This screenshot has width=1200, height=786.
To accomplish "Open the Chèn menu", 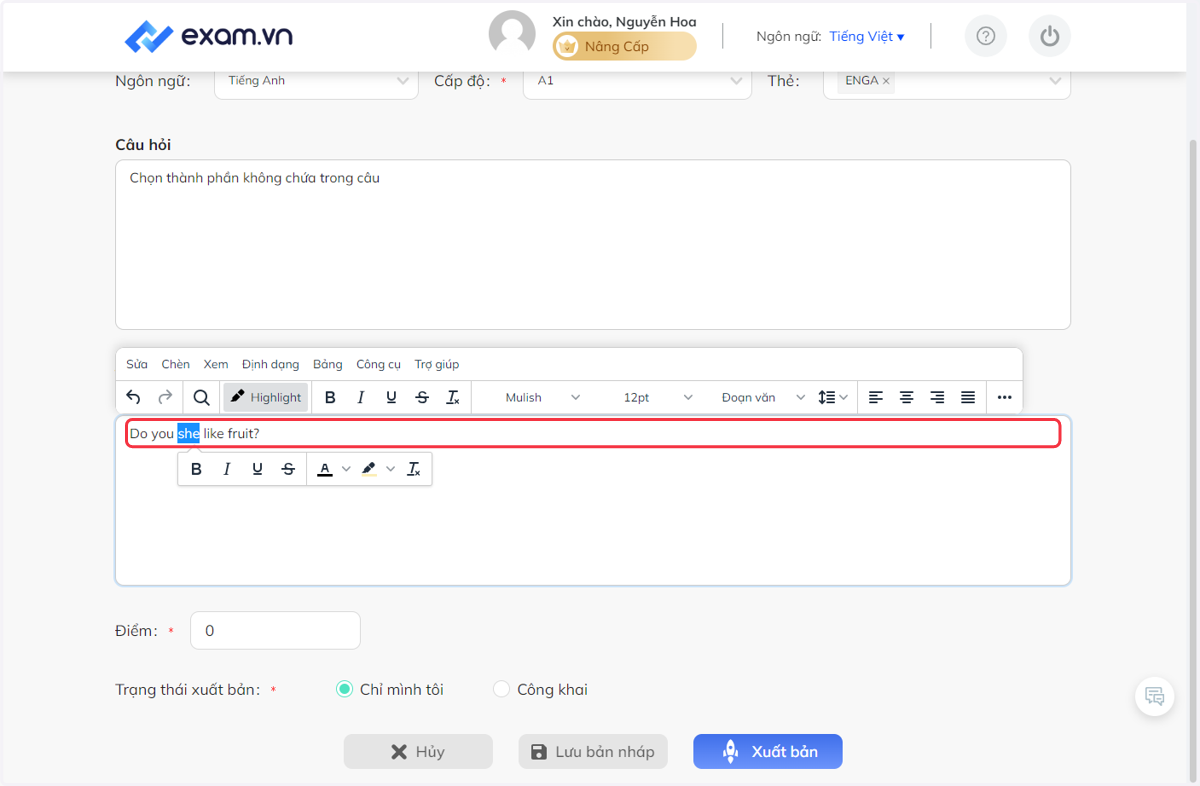I will coord(176,364).
